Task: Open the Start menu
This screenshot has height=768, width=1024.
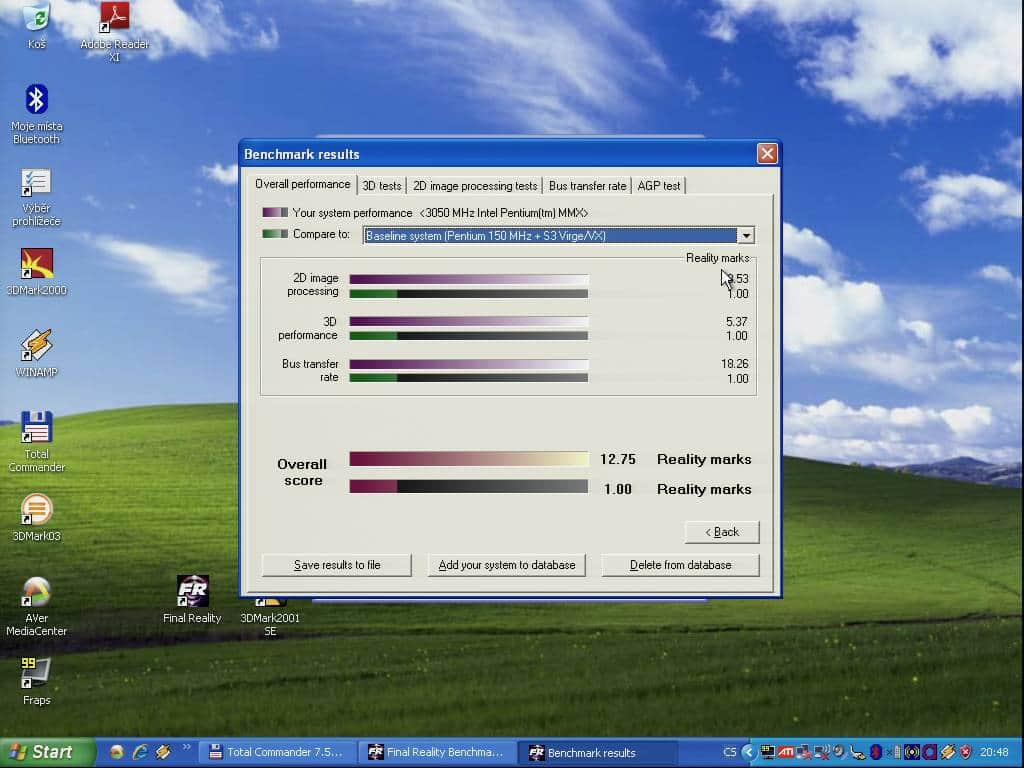Action: click(47, 752)
